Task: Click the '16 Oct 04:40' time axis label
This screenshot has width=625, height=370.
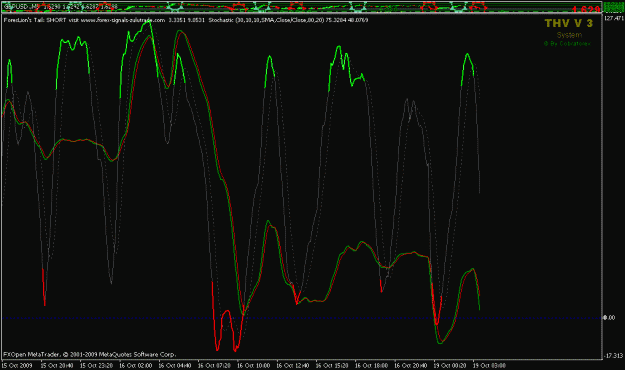Action: click(175, 365)
